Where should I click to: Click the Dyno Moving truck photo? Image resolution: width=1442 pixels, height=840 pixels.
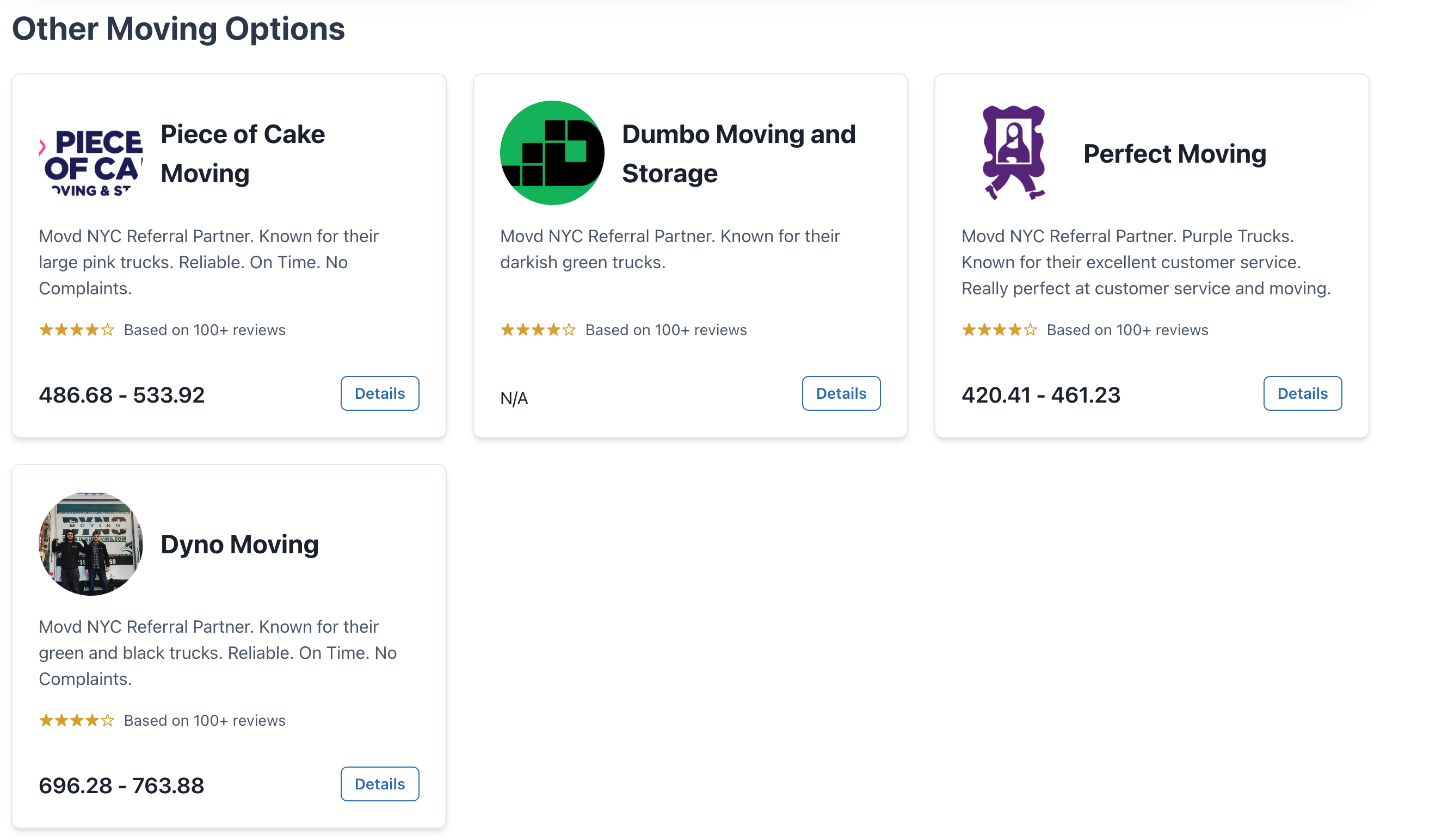pyautogui.click(x=91, y=543)
